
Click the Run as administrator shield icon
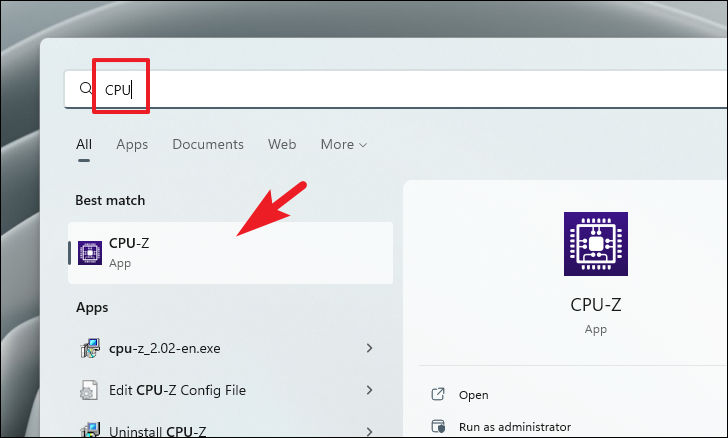438,426
